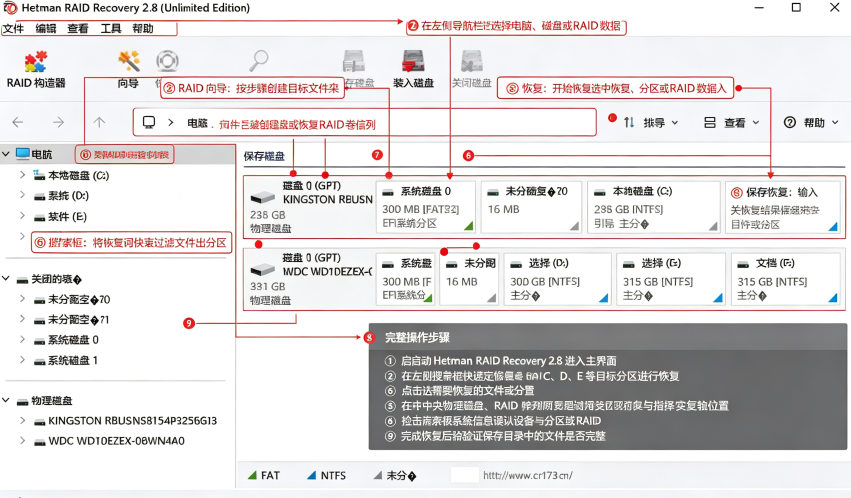Open the 帮助 menu in menu bar
Viewport: 851px width, 498px height.
[143, 28]
